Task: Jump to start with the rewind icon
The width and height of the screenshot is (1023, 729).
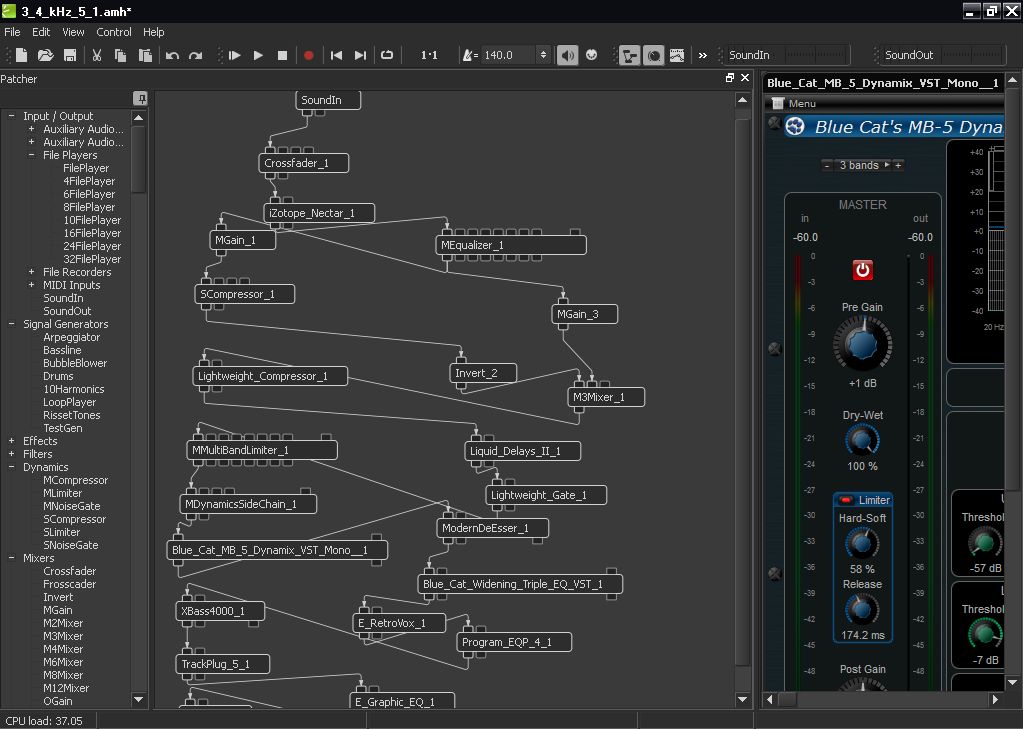Action: [337, 56]
